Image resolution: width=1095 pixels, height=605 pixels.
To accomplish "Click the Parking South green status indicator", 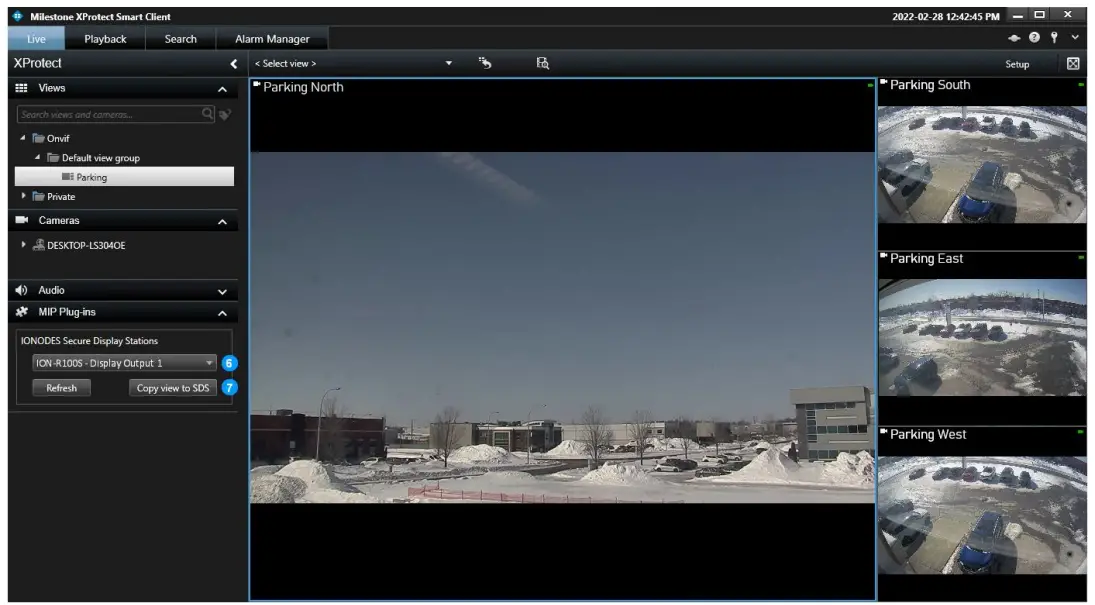I will pyautogui.click(x=1081, y=85).
